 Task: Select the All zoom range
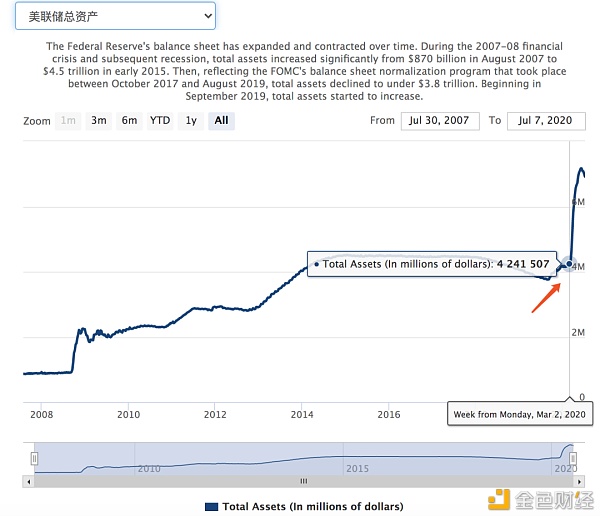coord(221,121)
